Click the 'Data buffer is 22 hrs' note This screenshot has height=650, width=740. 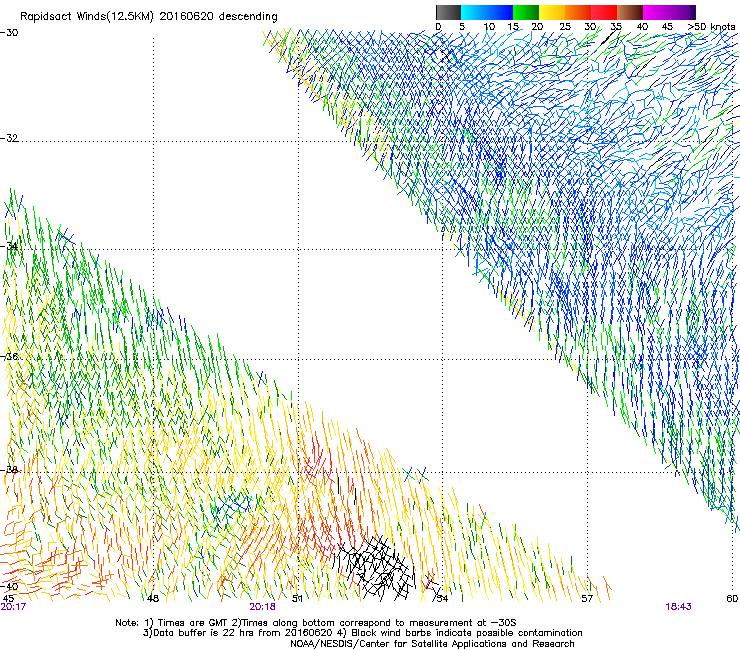(x=362, y=633)
